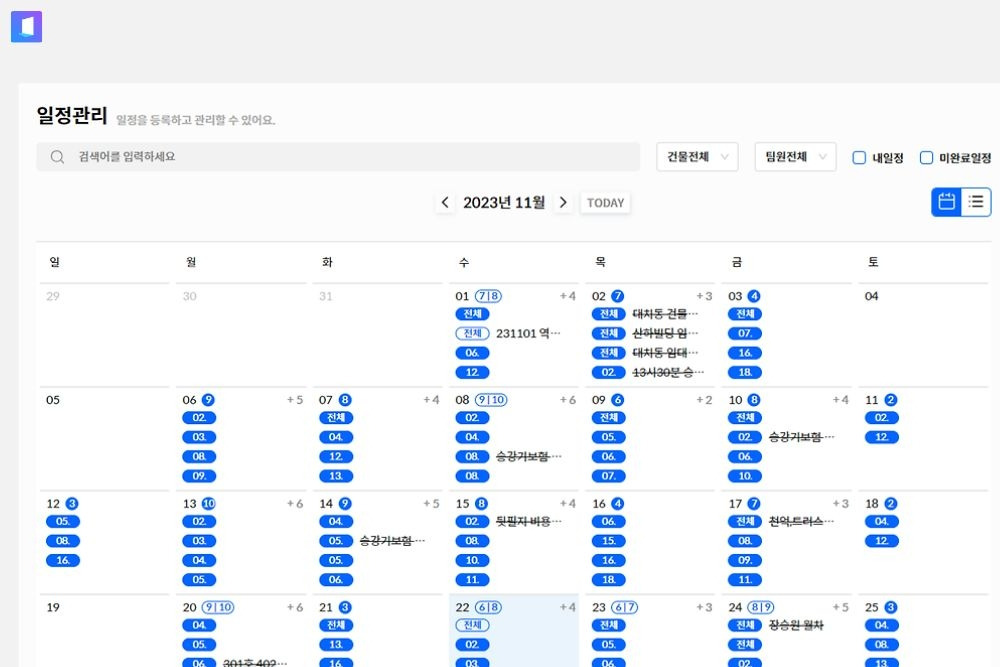Open 승강기보험 event on November 08
The image size is (1000, 667).
[x=528, y=457]
